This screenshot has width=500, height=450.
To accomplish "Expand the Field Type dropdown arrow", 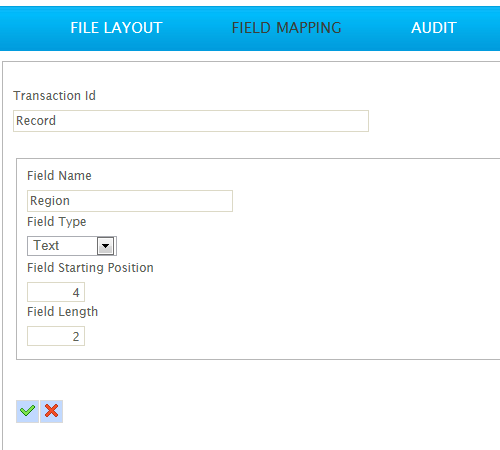I will 105,246.
